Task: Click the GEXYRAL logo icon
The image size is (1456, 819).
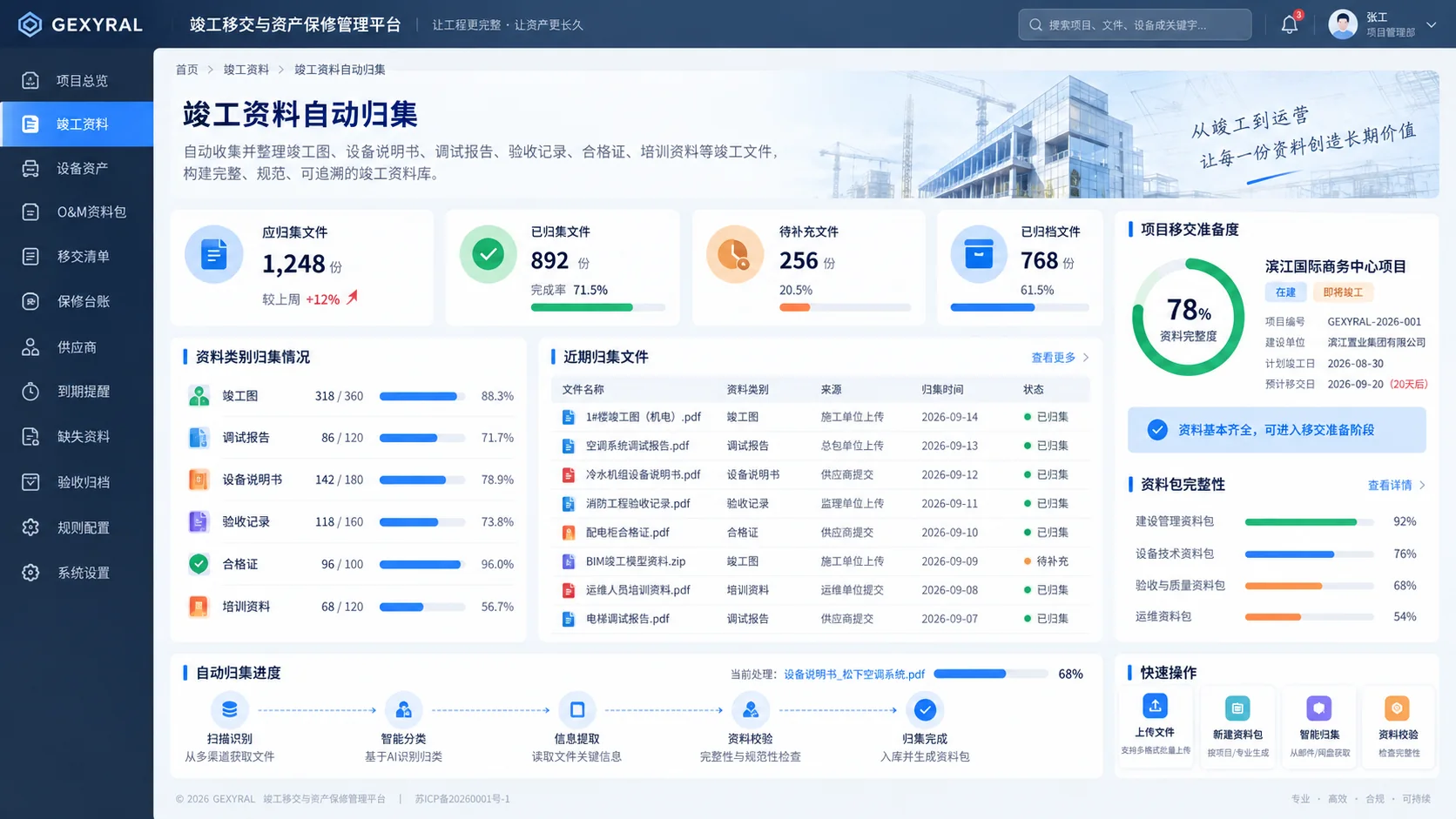Action: (x=30, y=24)
